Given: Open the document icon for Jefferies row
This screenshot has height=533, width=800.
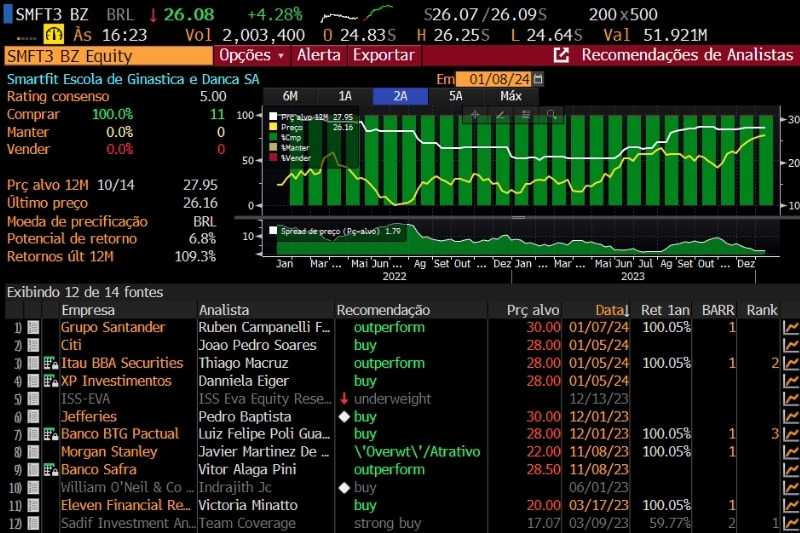Looking at the screenshot, I should tap(33, 417).
